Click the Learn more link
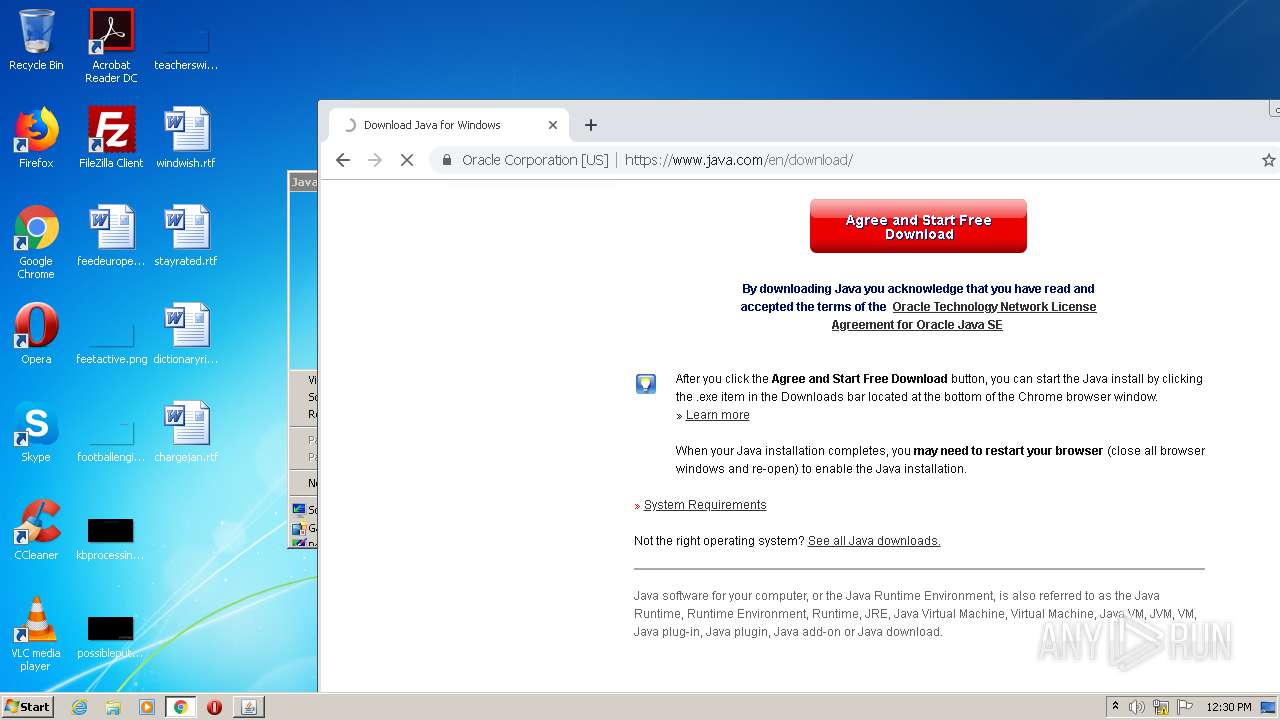Screen dimensions: 1280x720 pos(717,415)
